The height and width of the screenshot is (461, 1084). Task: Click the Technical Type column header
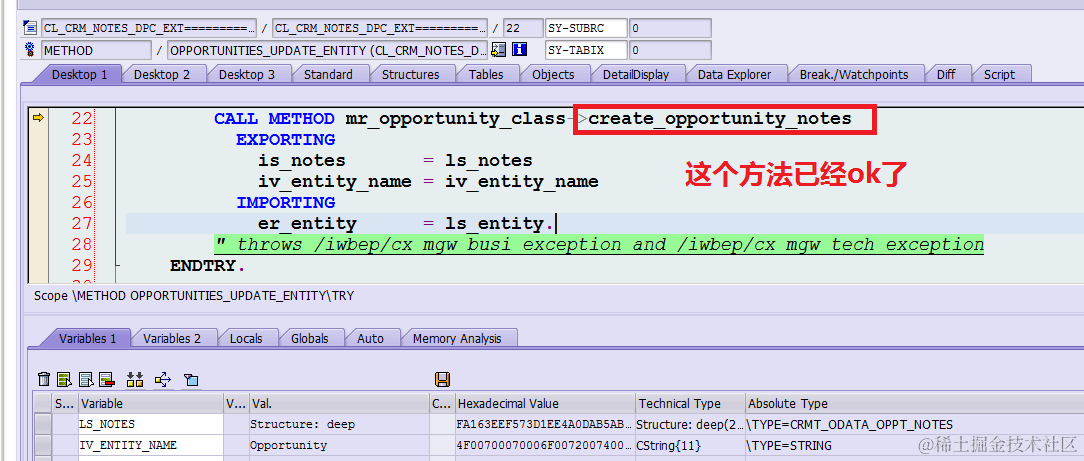[x=691, y=404]
